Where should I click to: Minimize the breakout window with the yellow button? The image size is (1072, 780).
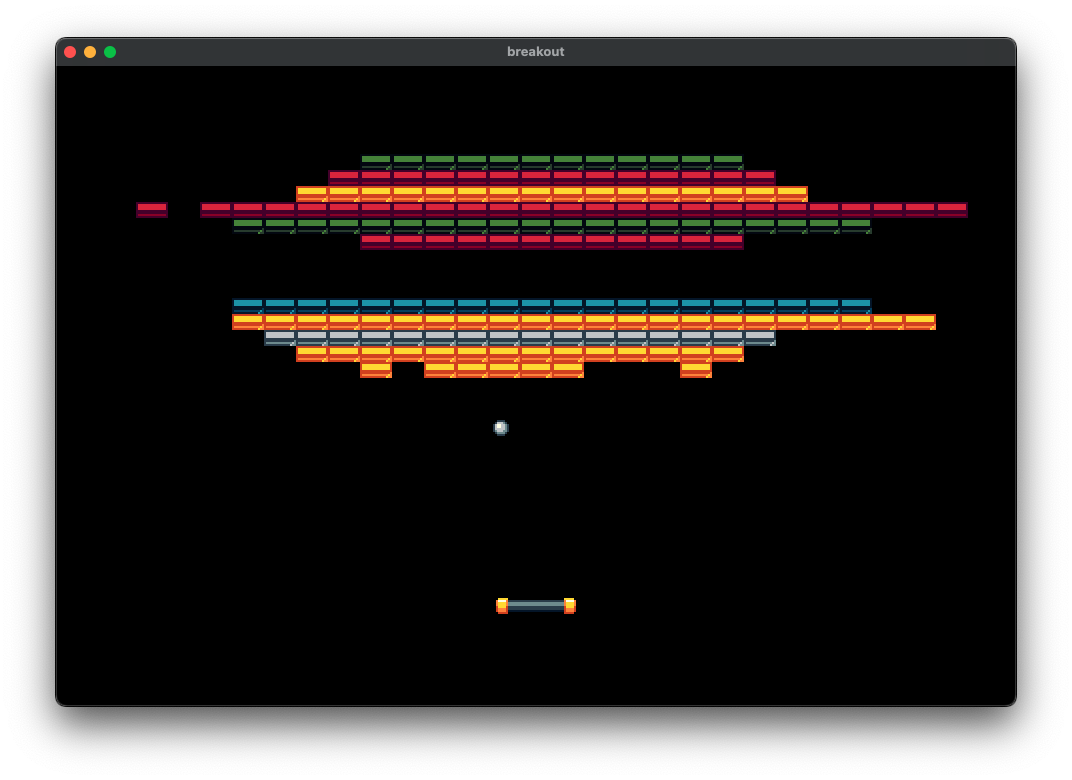coord(90,52)
